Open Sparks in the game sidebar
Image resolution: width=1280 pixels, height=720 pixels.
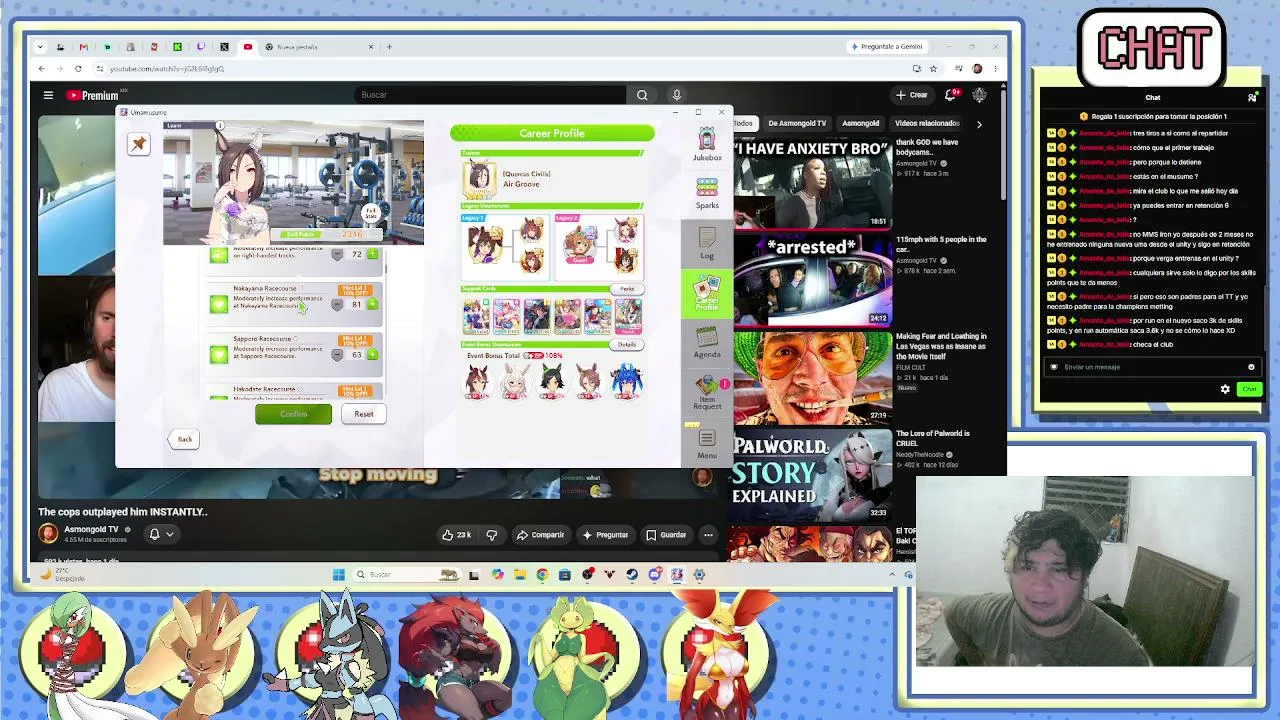pos(707,193)
